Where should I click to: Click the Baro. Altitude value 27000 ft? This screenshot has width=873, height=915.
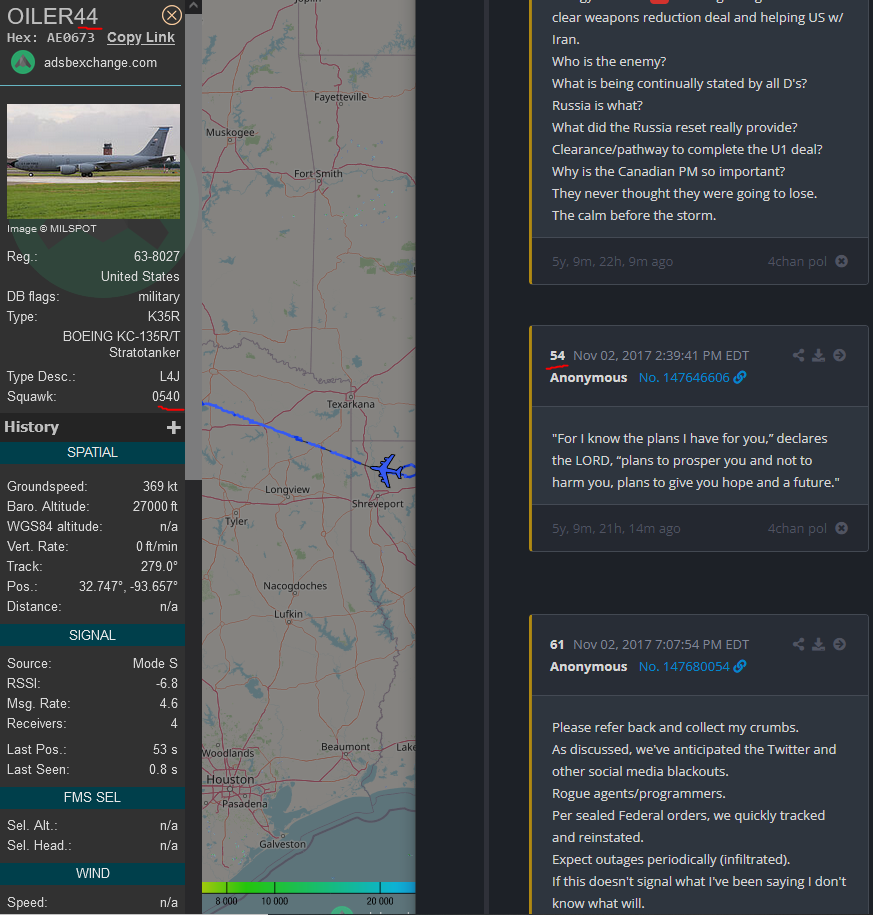coord(155,507)
